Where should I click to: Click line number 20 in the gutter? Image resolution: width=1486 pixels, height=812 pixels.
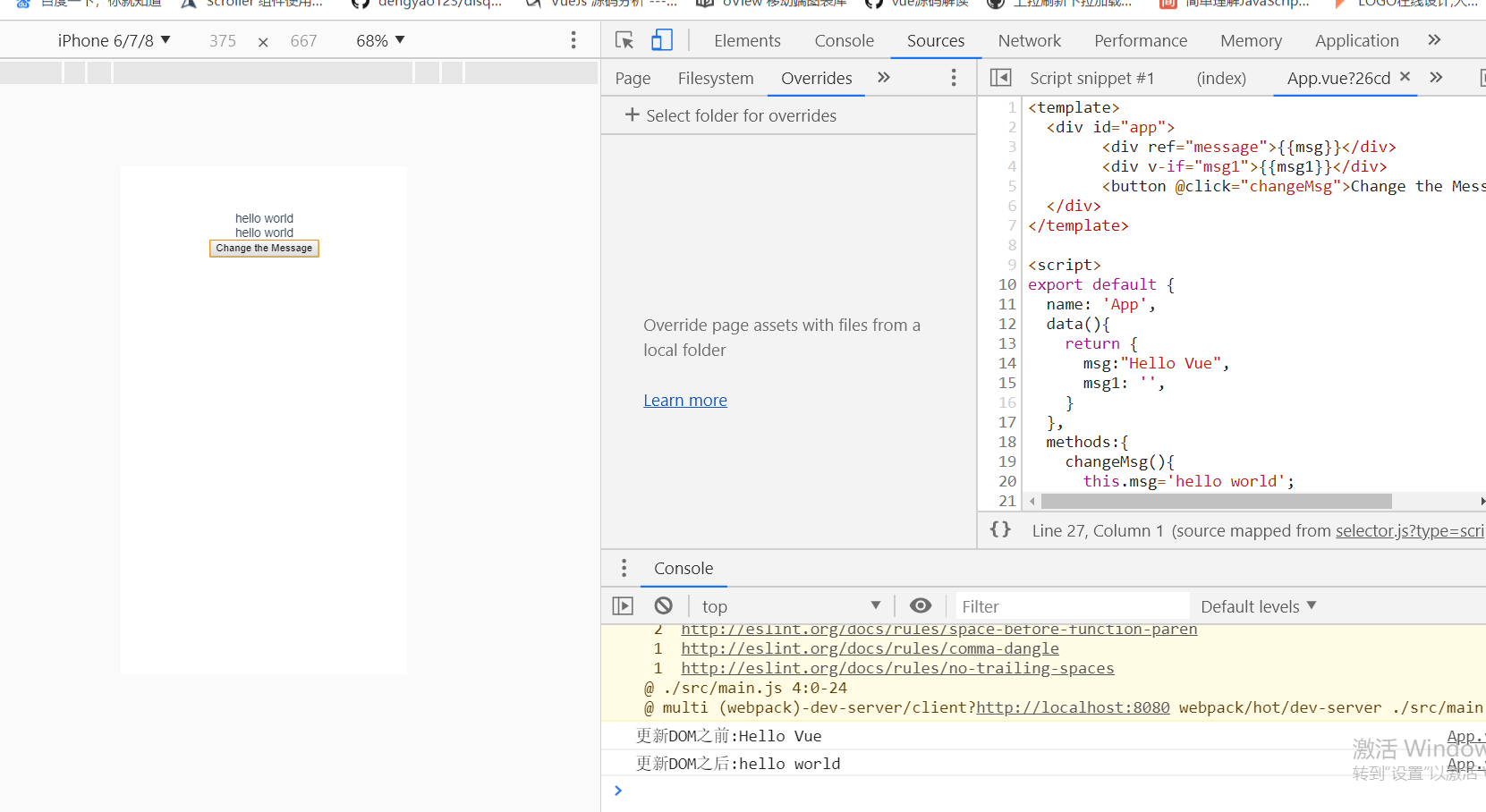click(1007, 481)
